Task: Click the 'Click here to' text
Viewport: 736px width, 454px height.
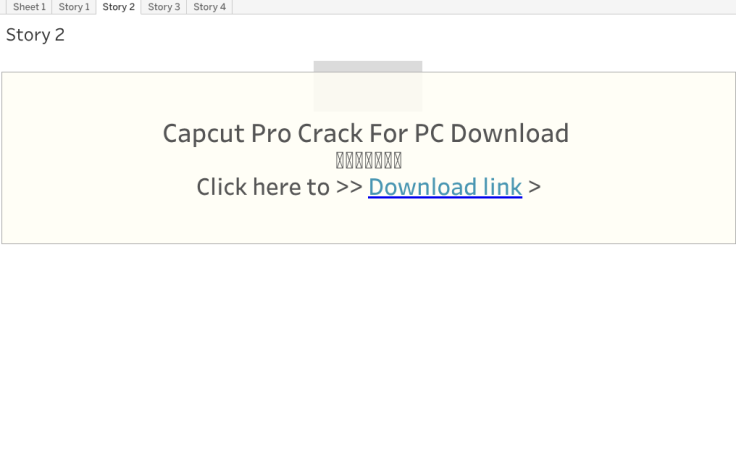Action: pos(263,187)
